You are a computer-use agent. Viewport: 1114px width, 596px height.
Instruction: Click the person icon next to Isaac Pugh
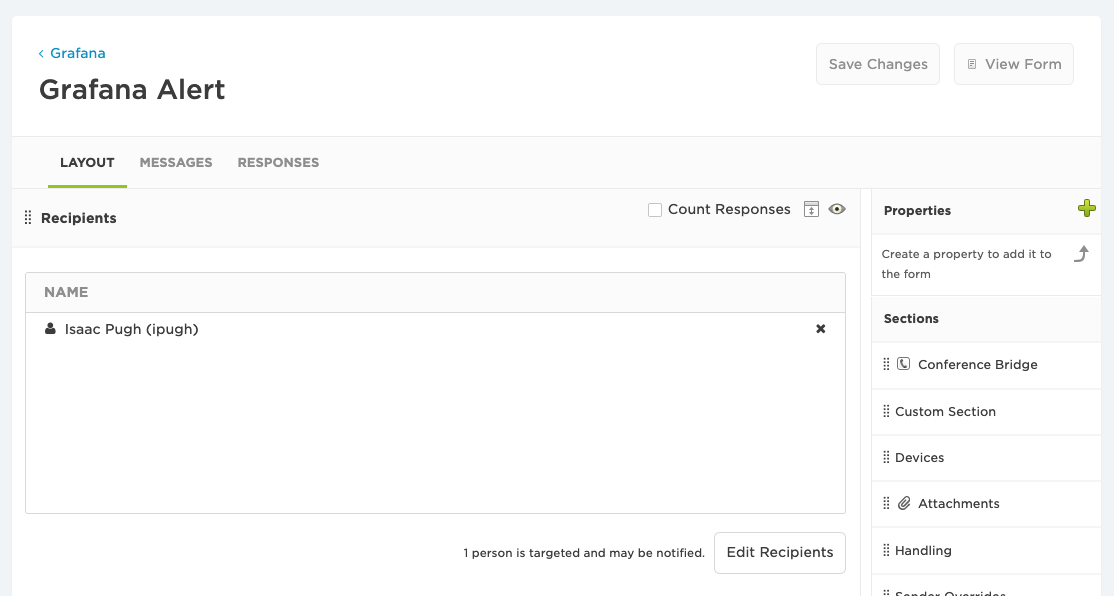point(50,328)
